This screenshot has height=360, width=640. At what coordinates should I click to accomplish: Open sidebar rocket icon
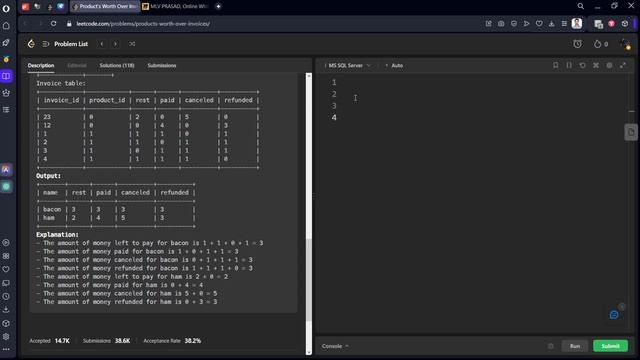[x=6, y=42]
